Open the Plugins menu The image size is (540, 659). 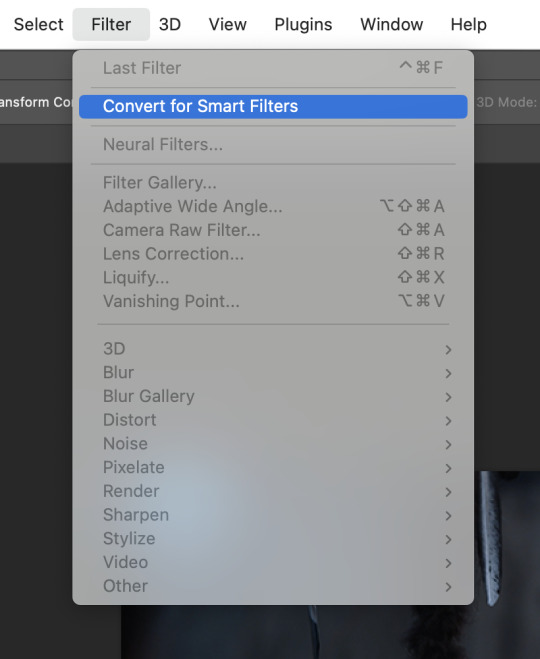point(303,24)
